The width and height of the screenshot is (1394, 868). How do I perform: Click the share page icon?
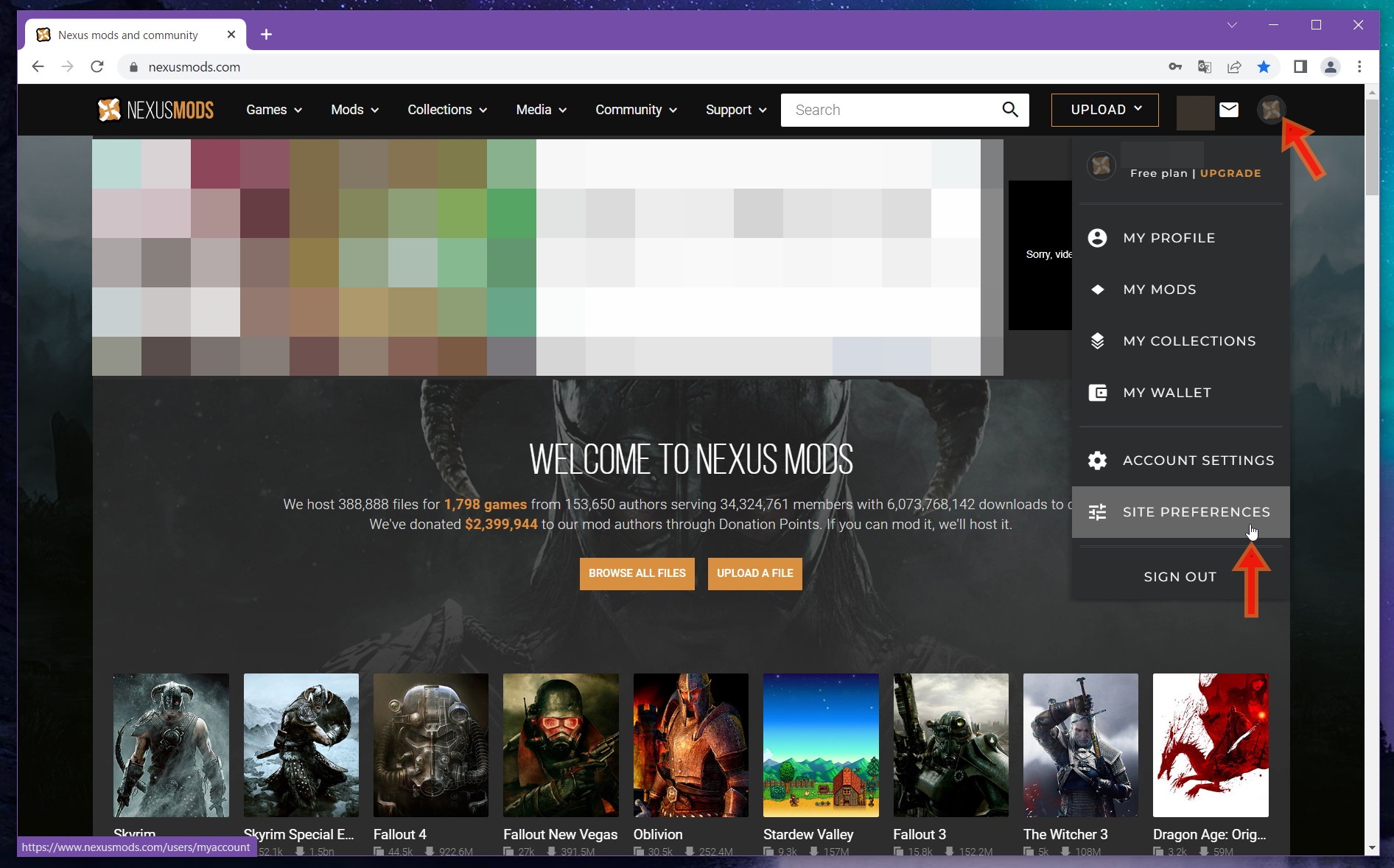(1234, 67)
